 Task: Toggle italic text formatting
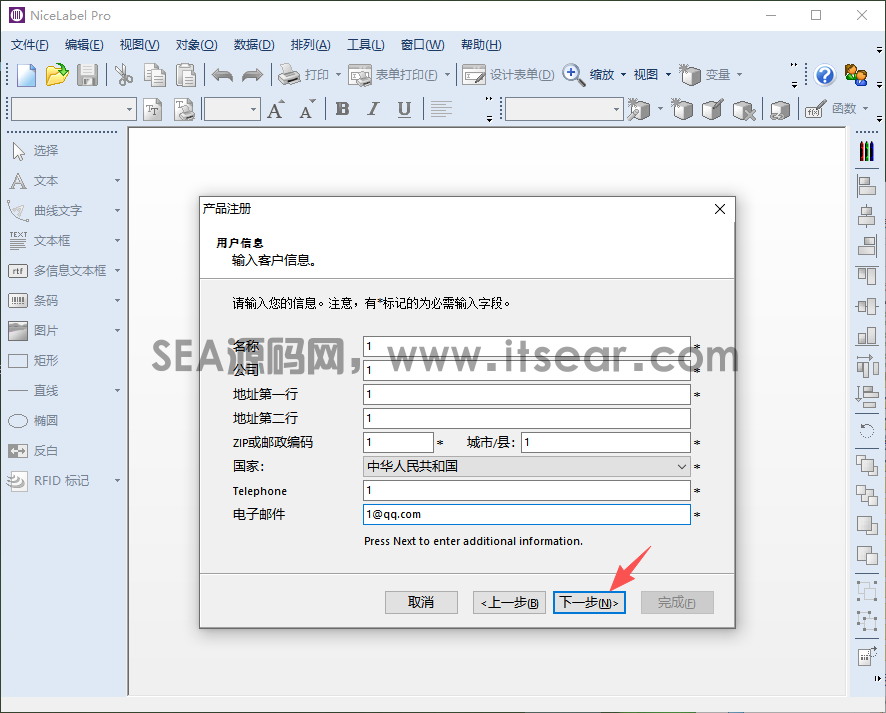pyautogui.click(x=373, y=109)
